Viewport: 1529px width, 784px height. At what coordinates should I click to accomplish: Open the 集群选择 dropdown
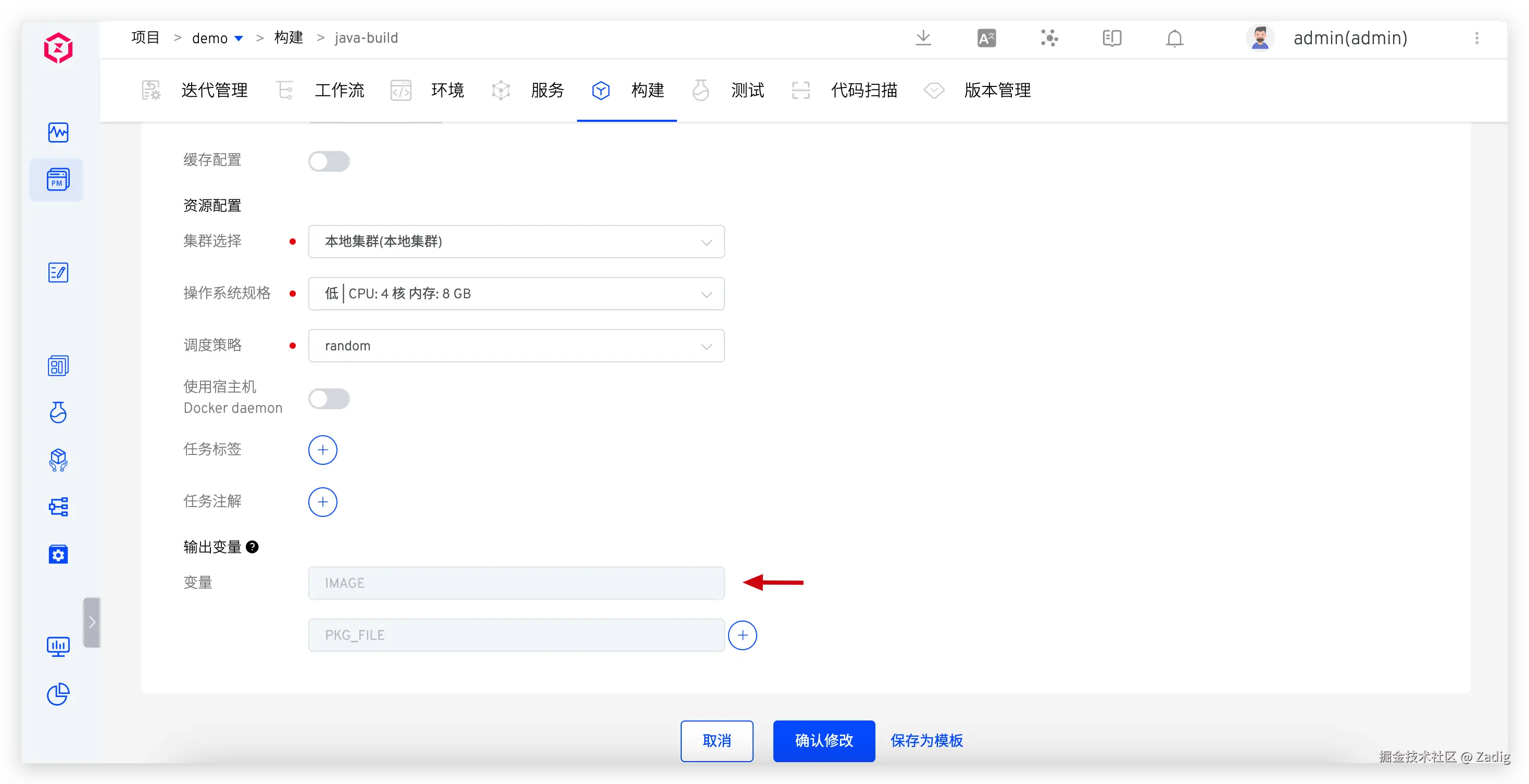(517, 242)
